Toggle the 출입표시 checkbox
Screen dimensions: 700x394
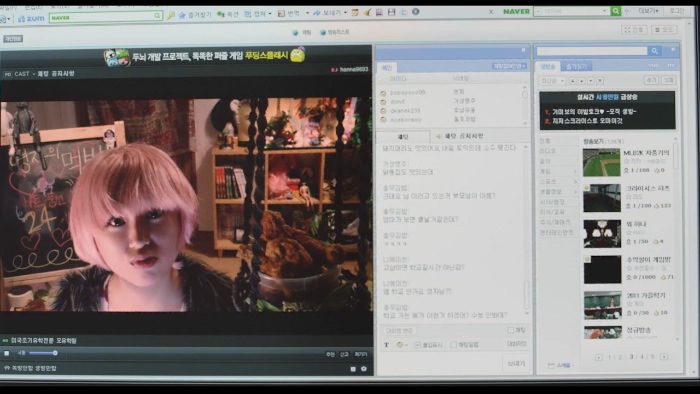click(417, 344)
